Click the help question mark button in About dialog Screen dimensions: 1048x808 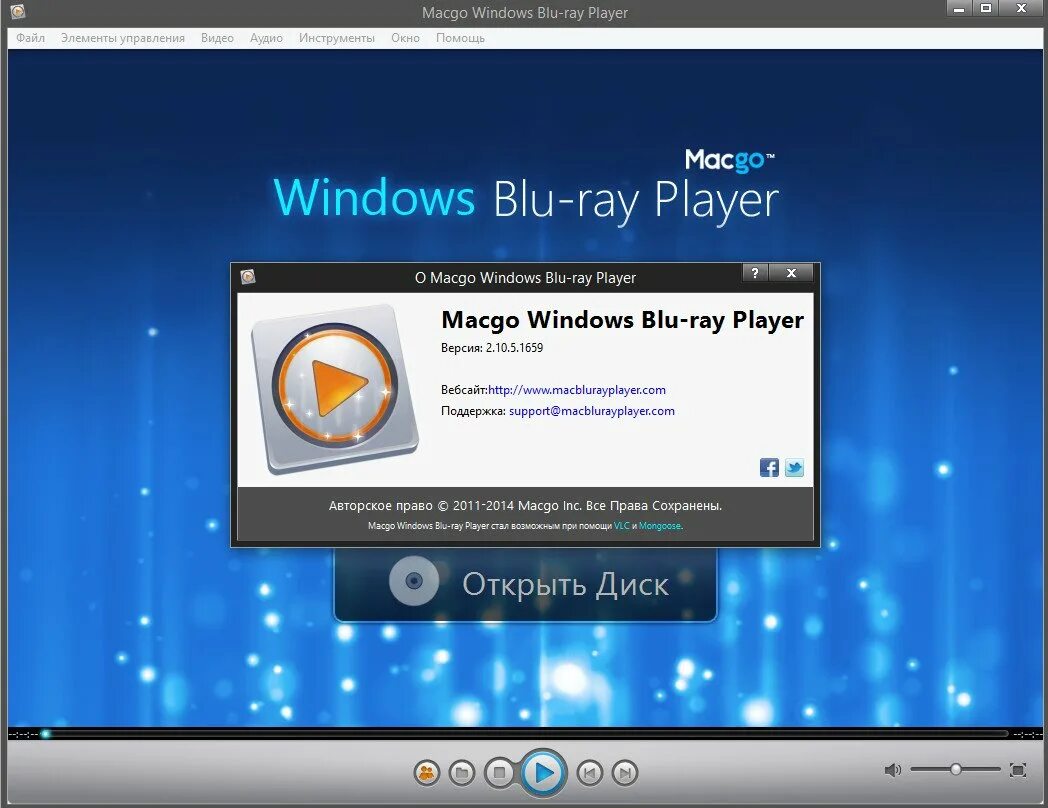[755, 273]
